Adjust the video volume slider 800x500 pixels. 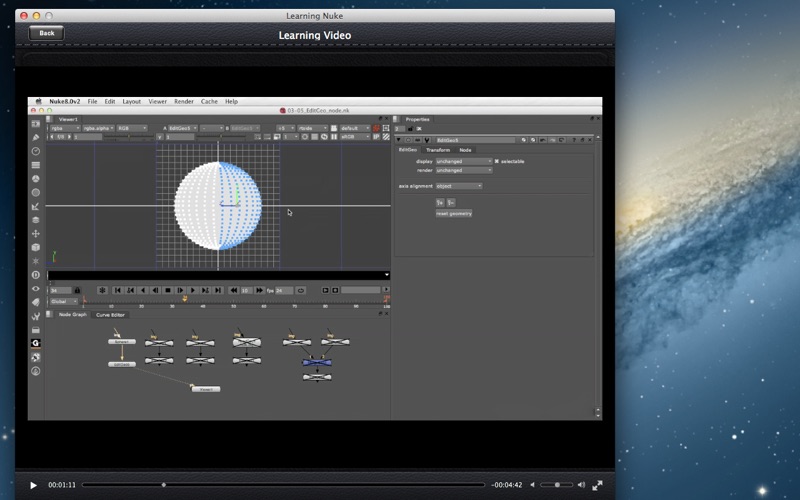(556, 485)
